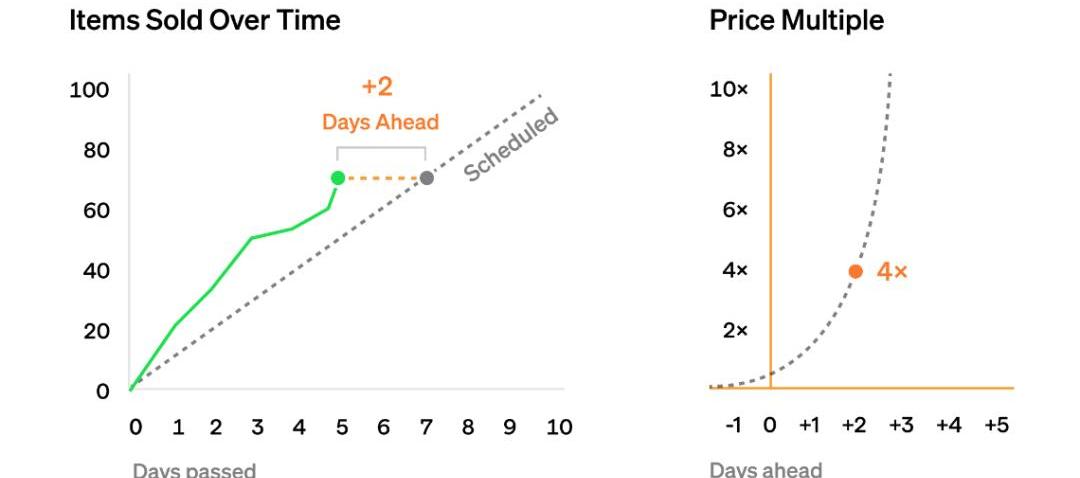Click the gray scheduled point at day 7
This screenshot has width=1080, height=478.
tap(427, 178)
